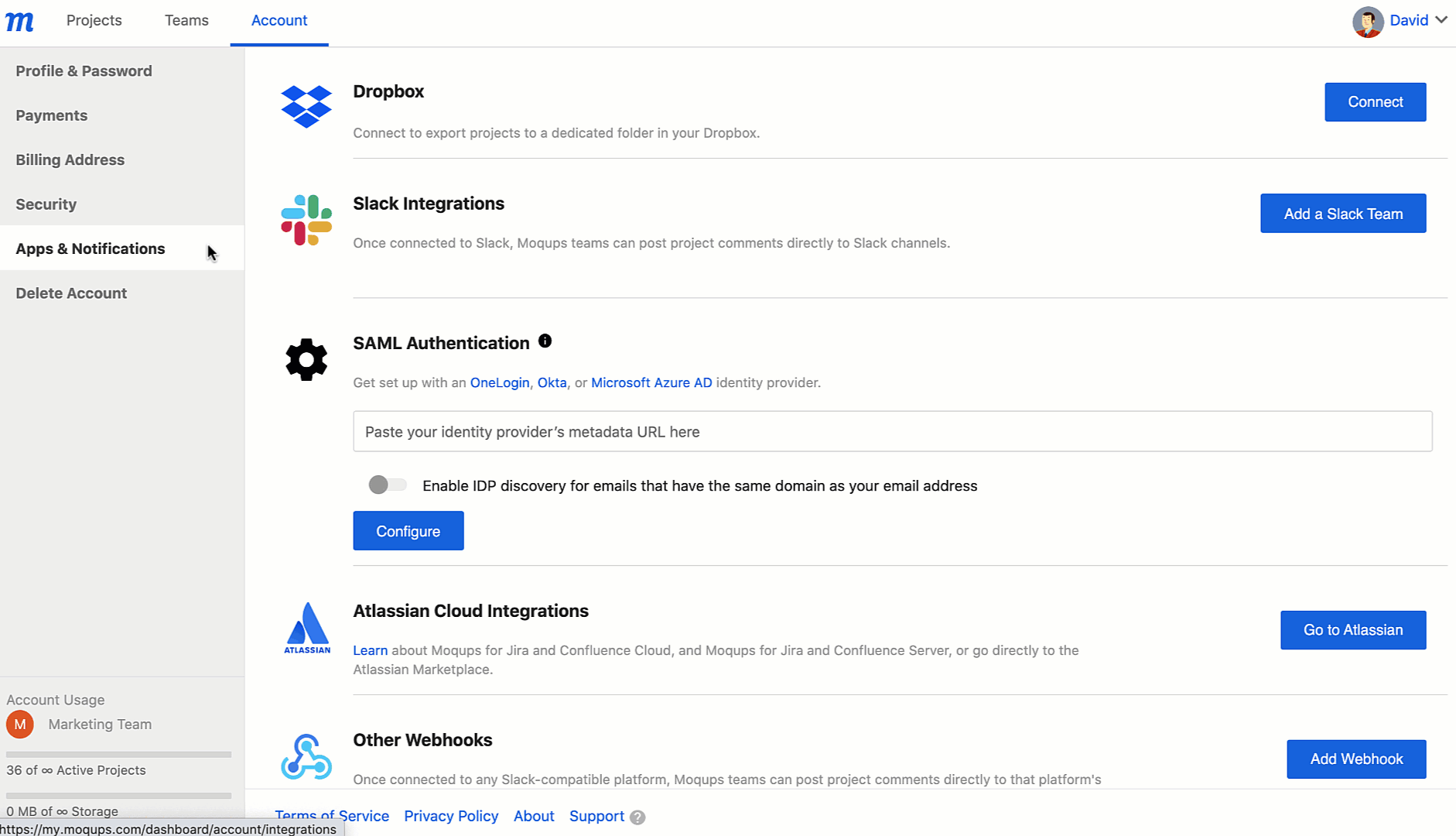Viewport: 1456px width, 836px height.
Task: Select Apps & Notifications in the sidebar
Action: pyautogui.click(x=90, y=248)
